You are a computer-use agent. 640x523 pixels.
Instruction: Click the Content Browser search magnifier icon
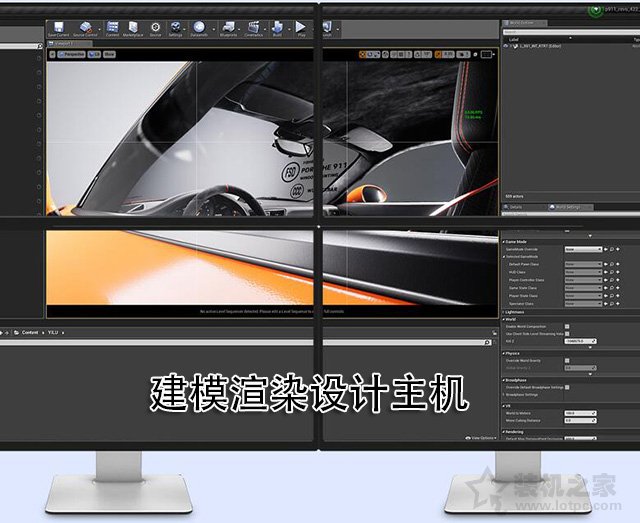487,342
